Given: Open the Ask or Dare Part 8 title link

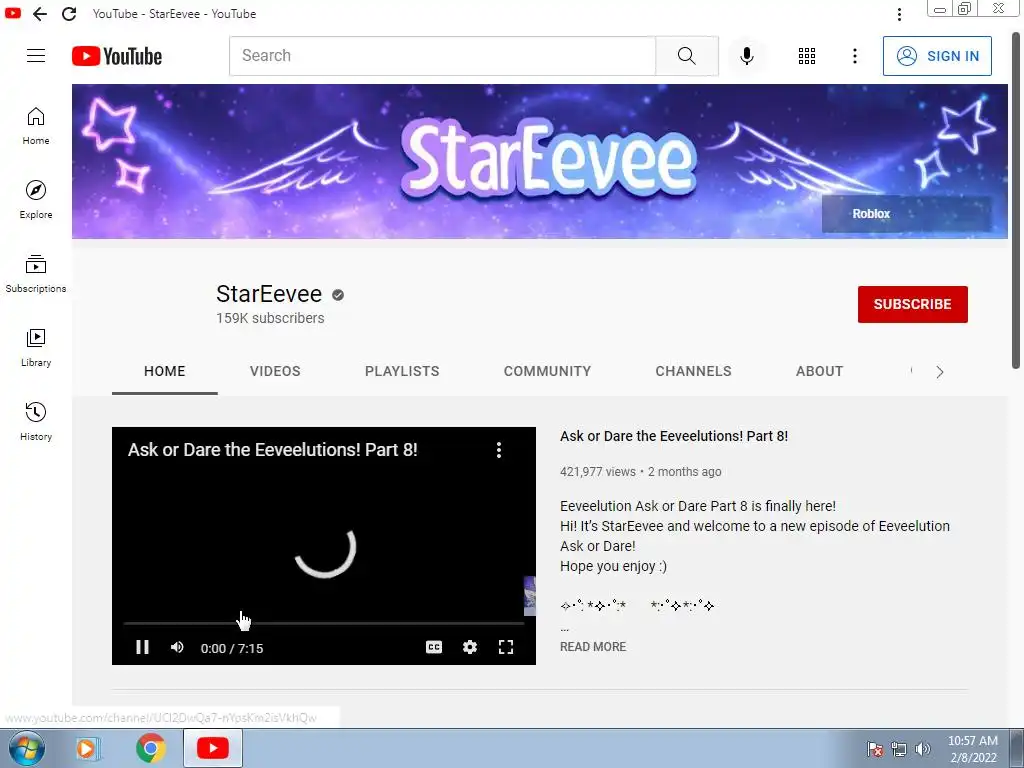Looking at the screenshot, I should (x=674, y=436).
